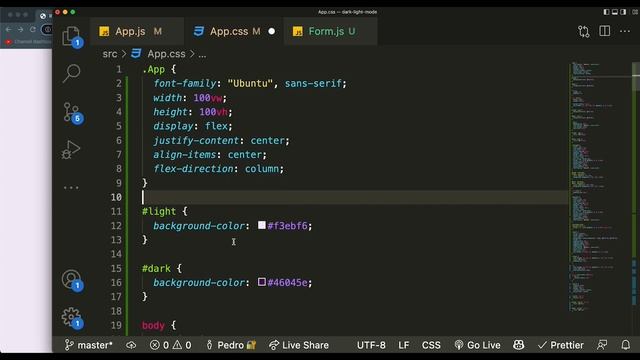
Task: Open Changes compare icon in editor toolbar
Action: click(584, 31)
